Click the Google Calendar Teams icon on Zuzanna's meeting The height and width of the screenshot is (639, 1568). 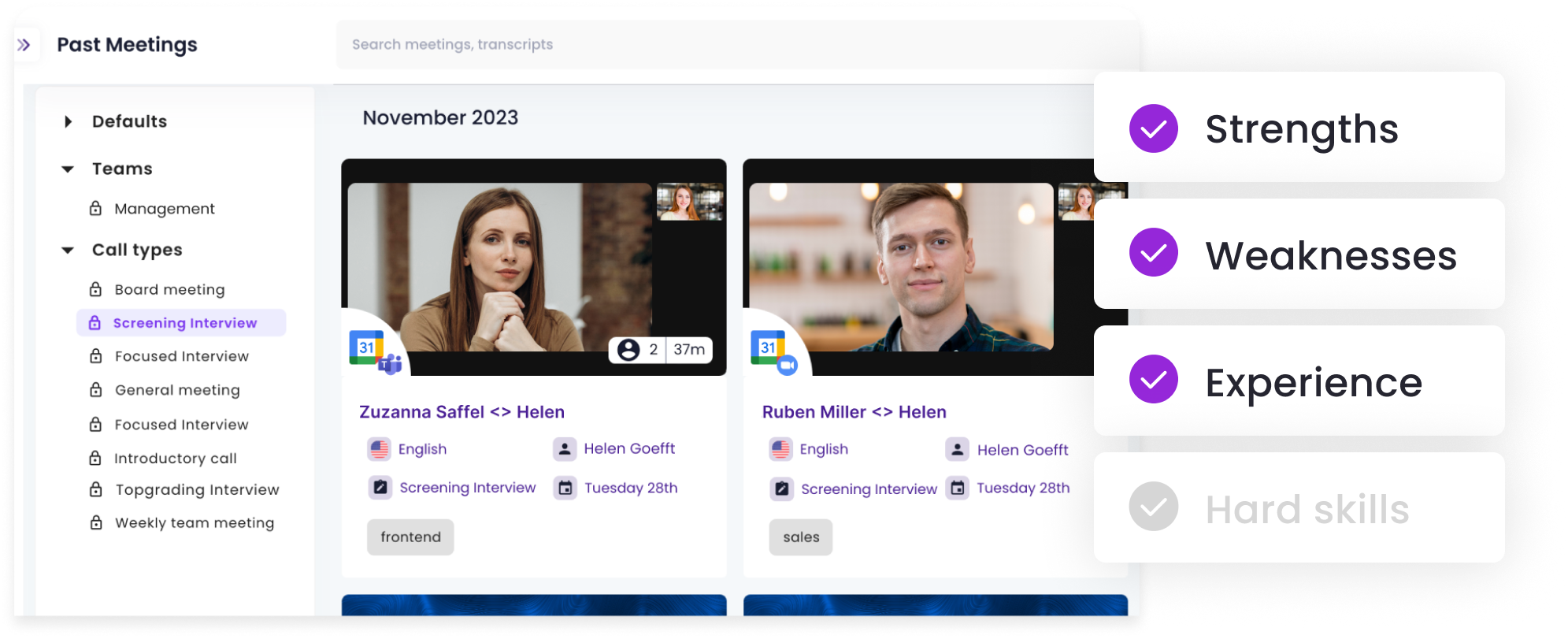point(375,351)
